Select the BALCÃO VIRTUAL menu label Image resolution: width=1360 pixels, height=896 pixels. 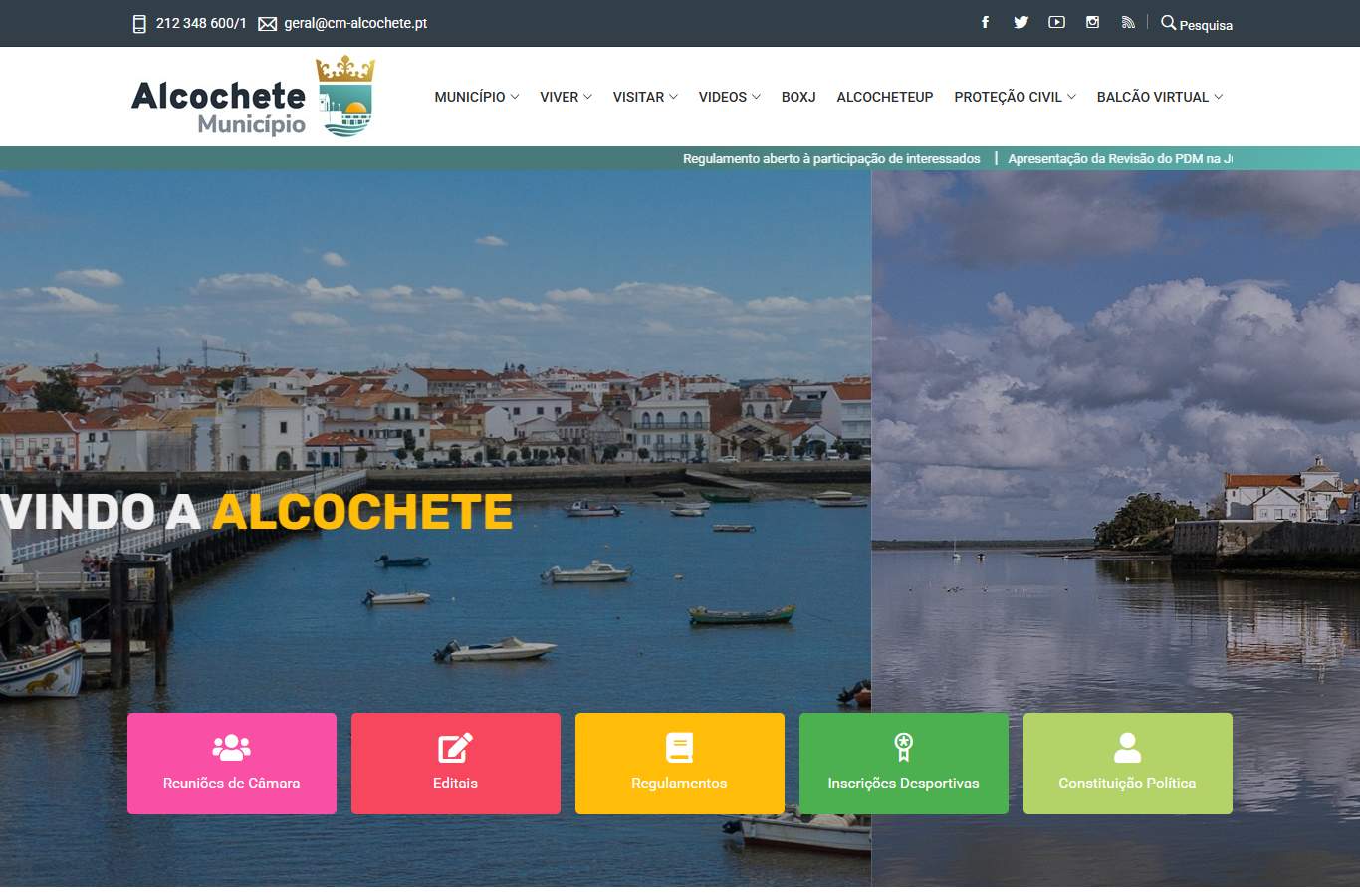(x=1153, y=97)
